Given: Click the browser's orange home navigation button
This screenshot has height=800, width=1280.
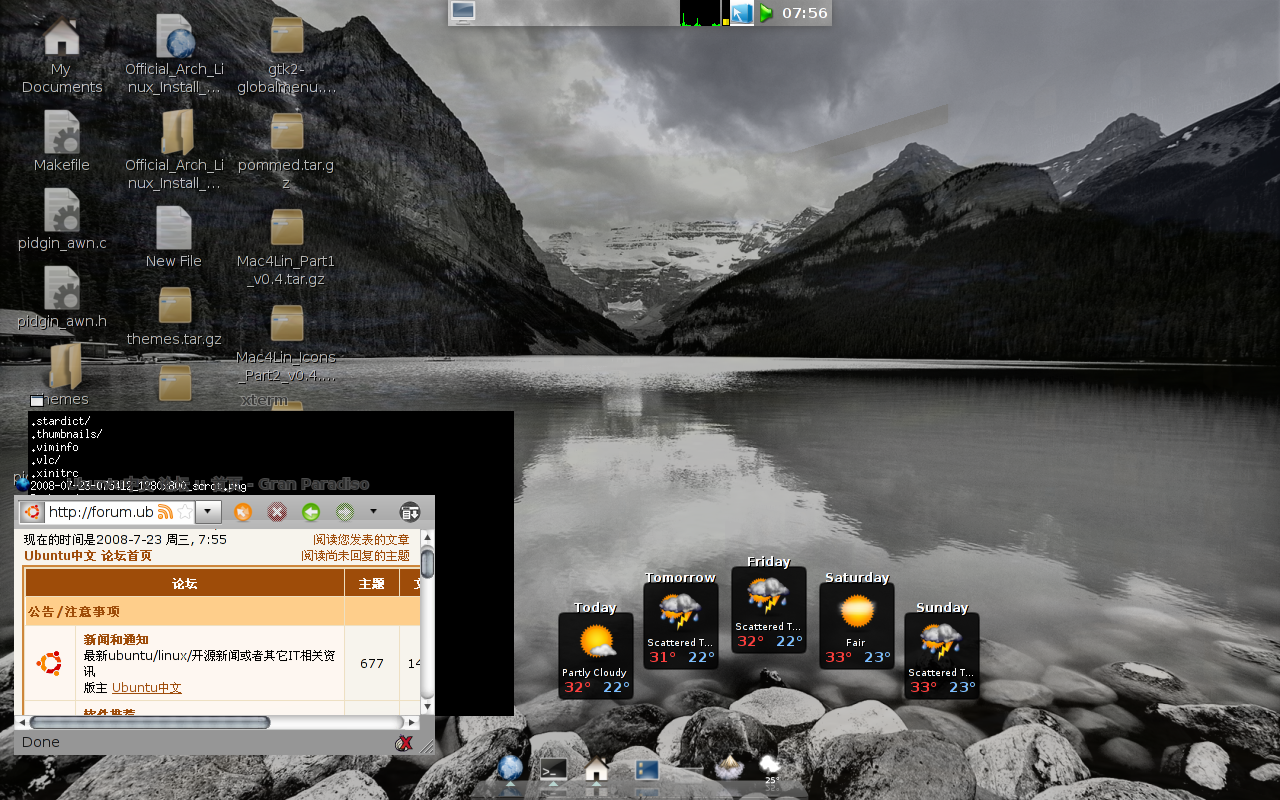Looking at the screenshot, I should coord(242,512).
